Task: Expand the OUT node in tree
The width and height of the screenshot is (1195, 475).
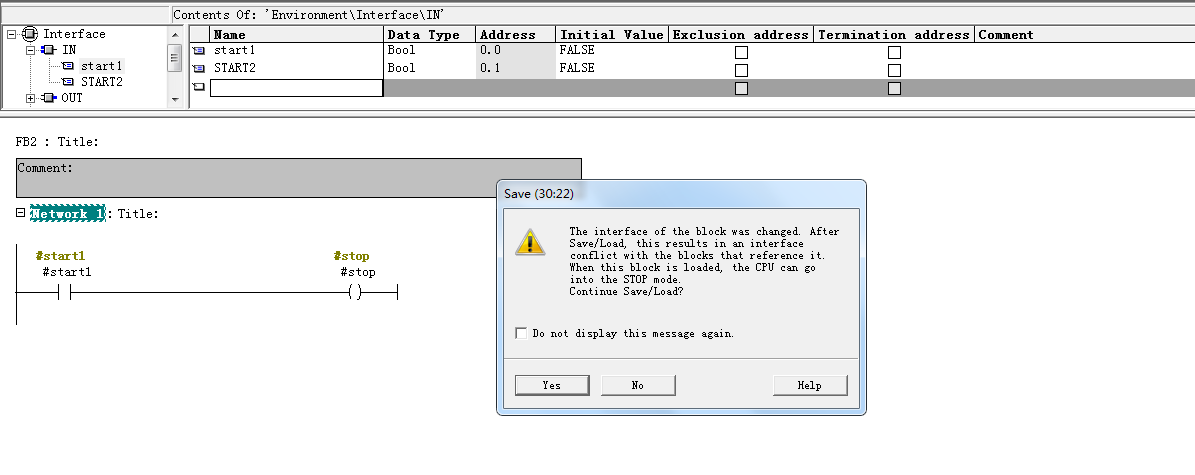Action: (x=31, y=98)
